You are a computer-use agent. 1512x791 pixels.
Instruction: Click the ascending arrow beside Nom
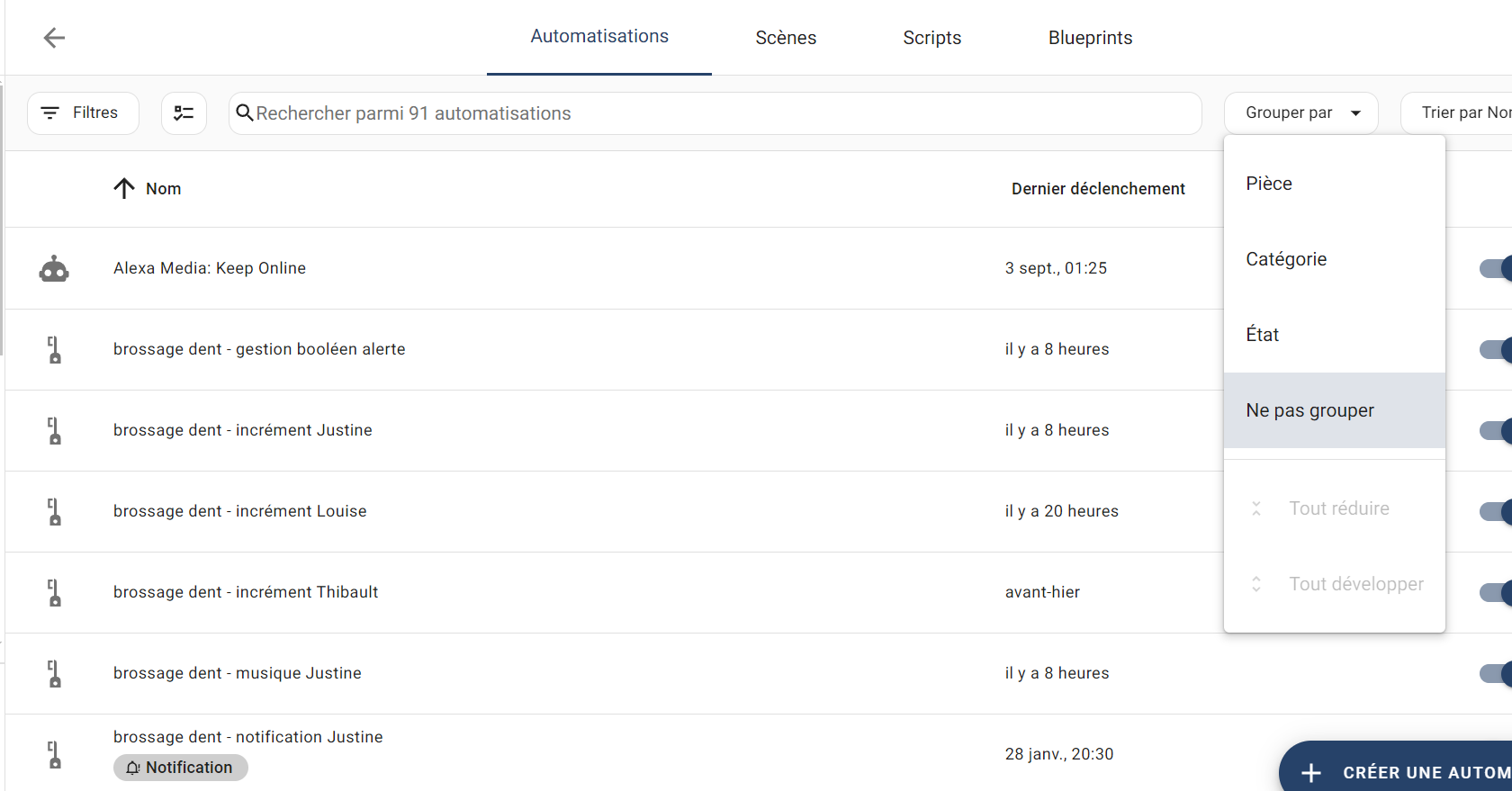point(124,188)
